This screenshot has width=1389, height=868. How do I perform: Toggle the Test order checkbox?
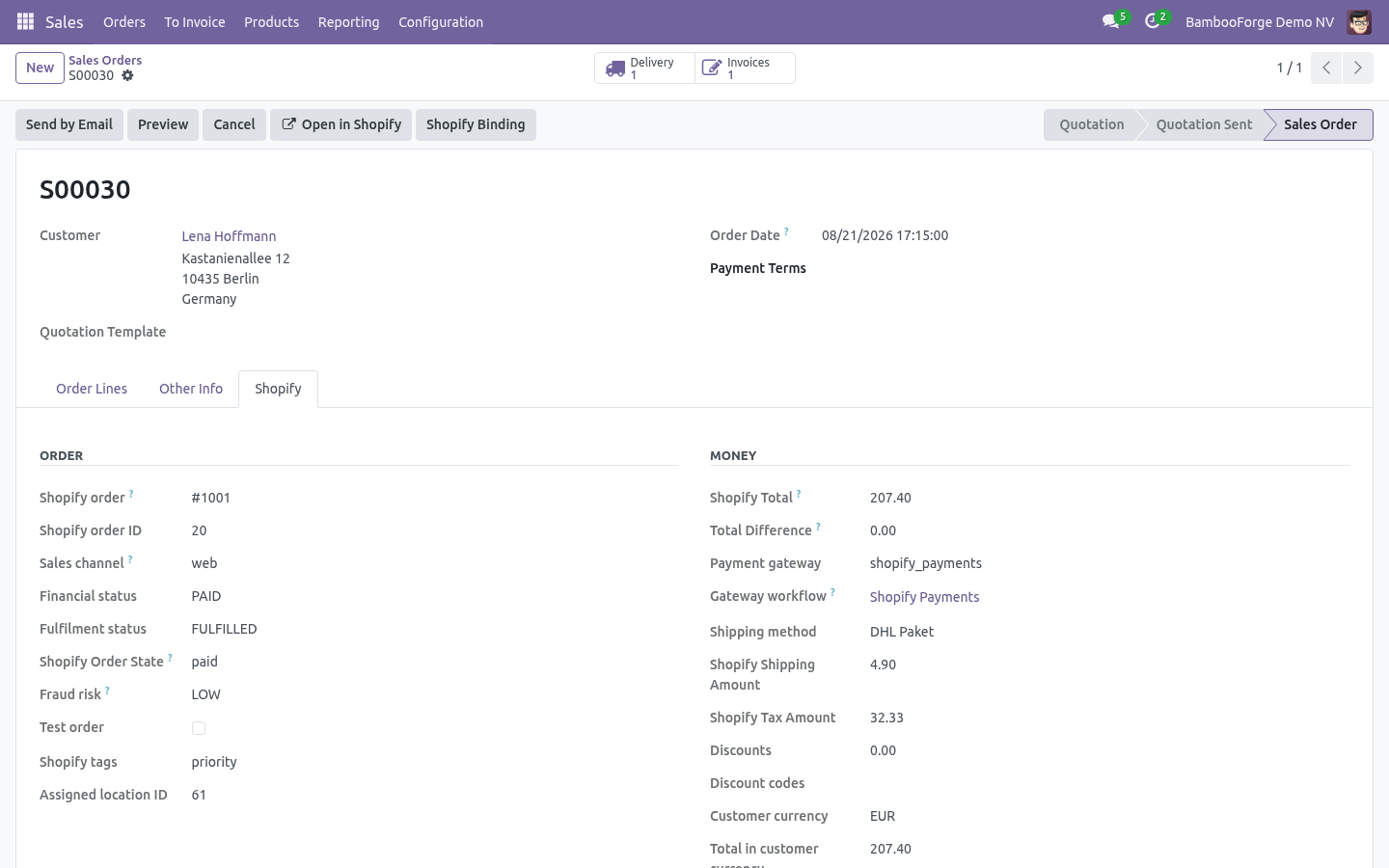coord(199,728)
